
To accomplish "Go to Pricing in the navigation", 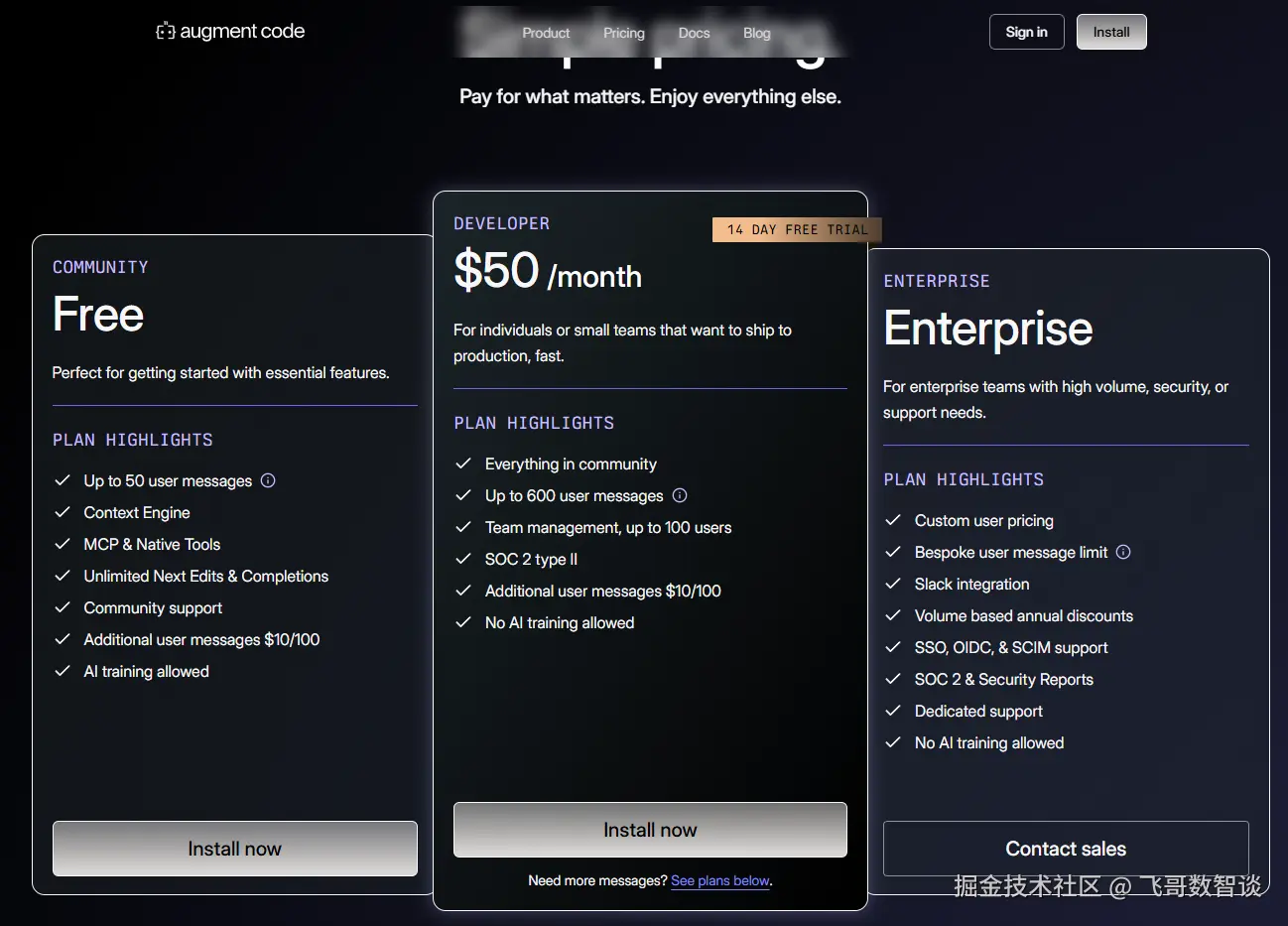I will coord(624,33).
